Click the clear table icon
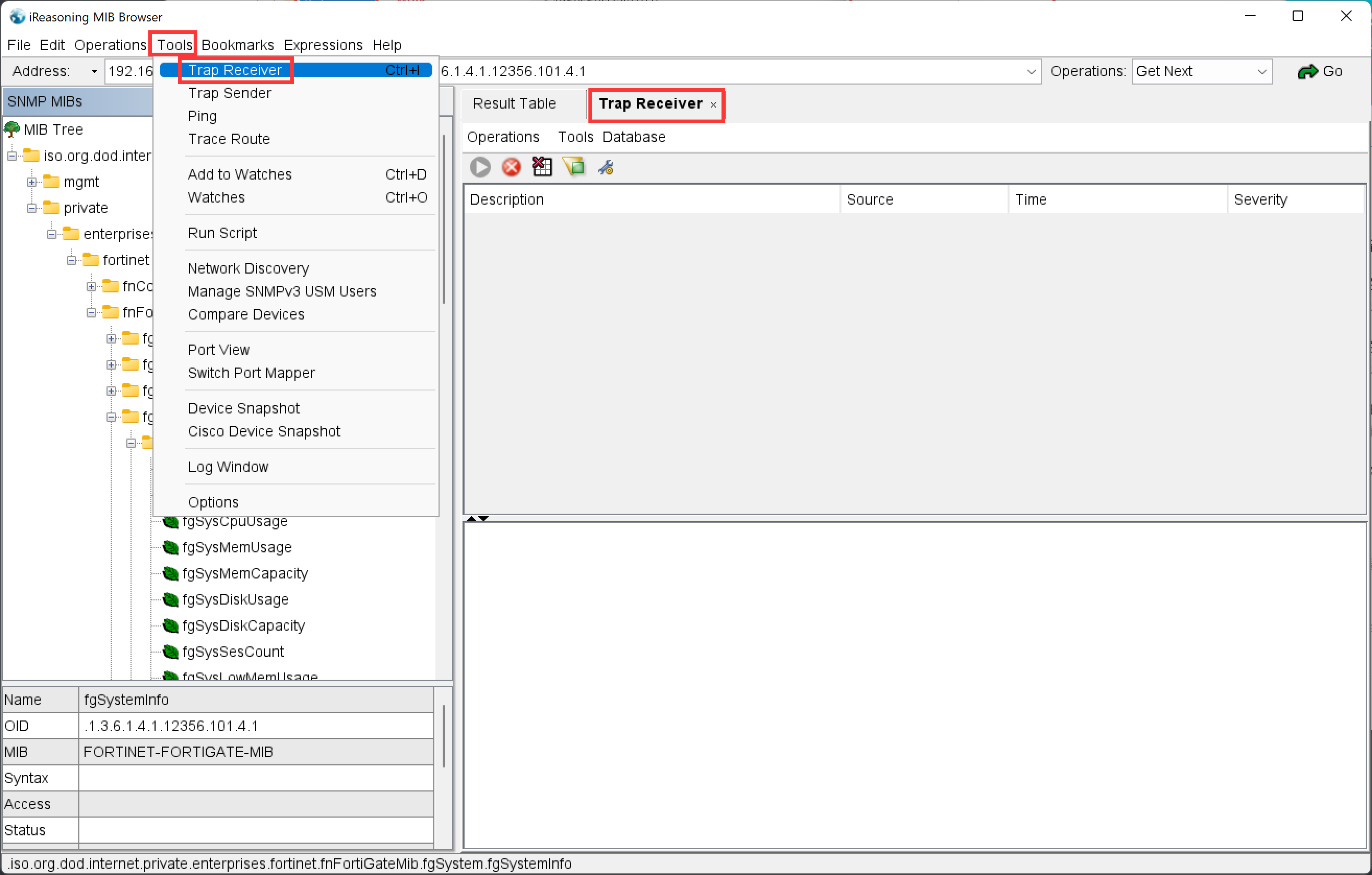The image size is (1372, 875). click(542, 167)
